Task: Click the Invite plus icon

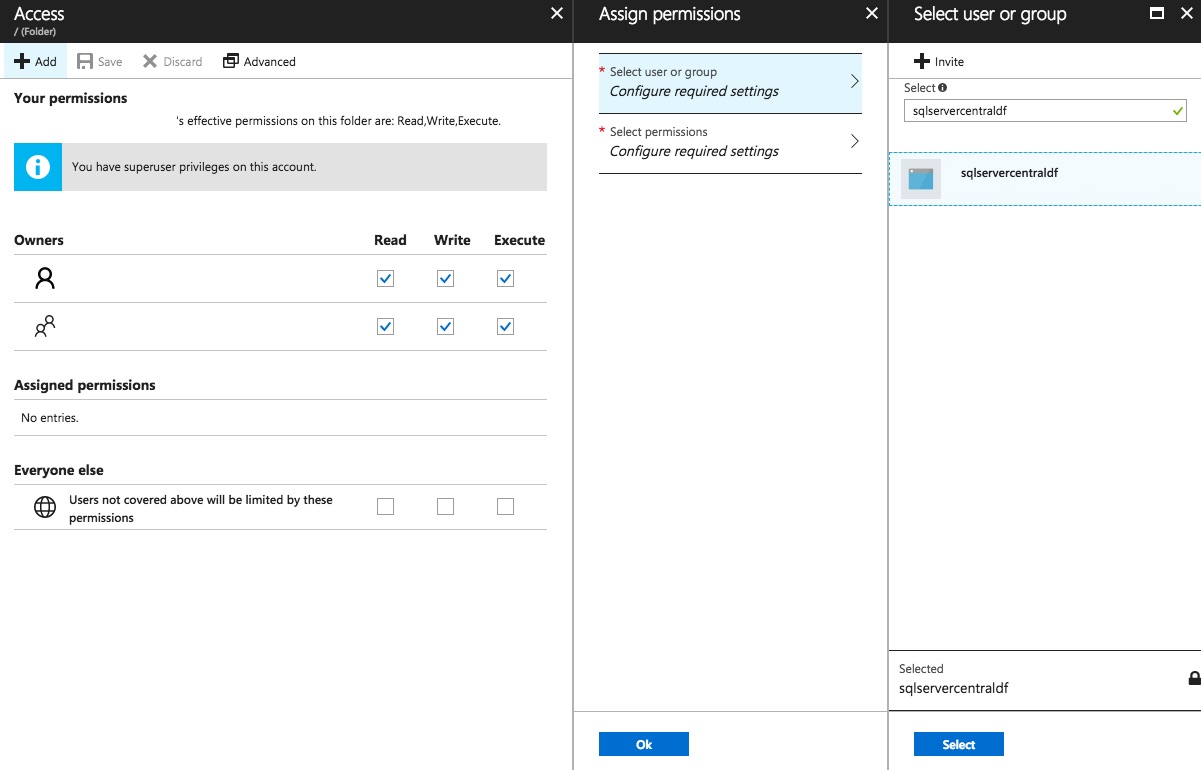Action: tap(922, 61)
